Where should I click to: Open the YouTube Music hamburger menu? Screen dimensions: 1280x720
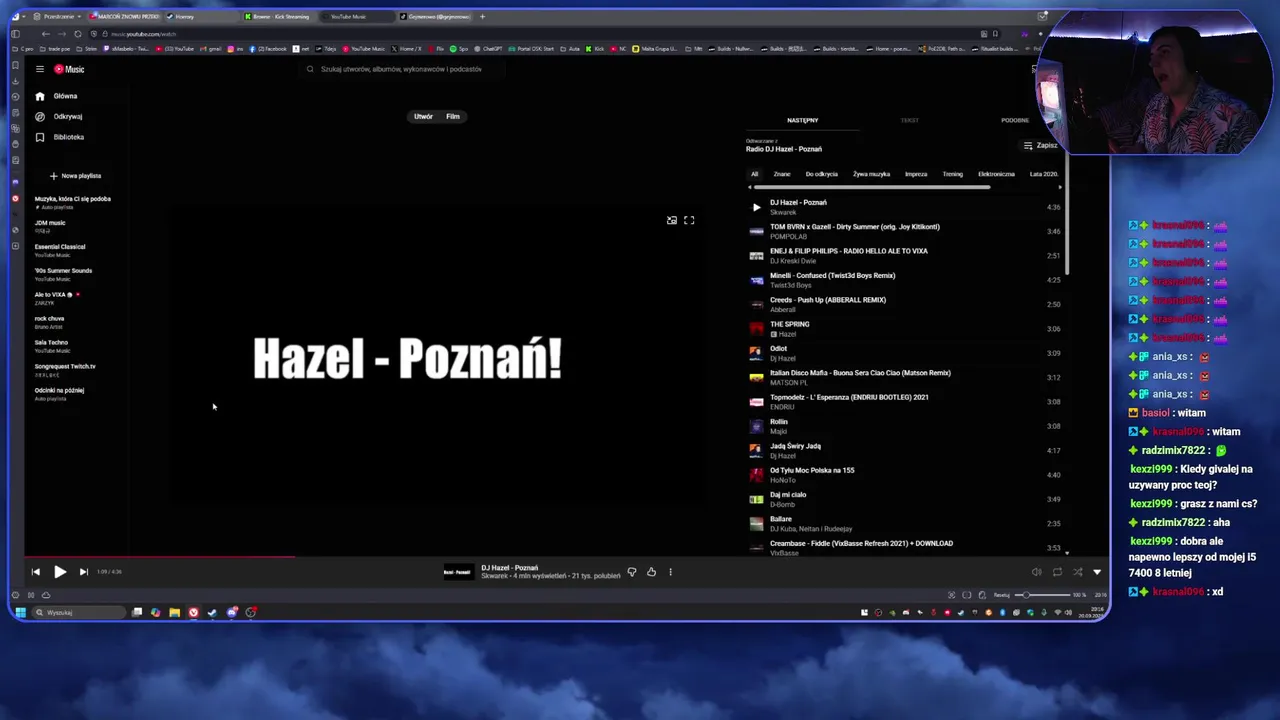[x=40, y=69]
